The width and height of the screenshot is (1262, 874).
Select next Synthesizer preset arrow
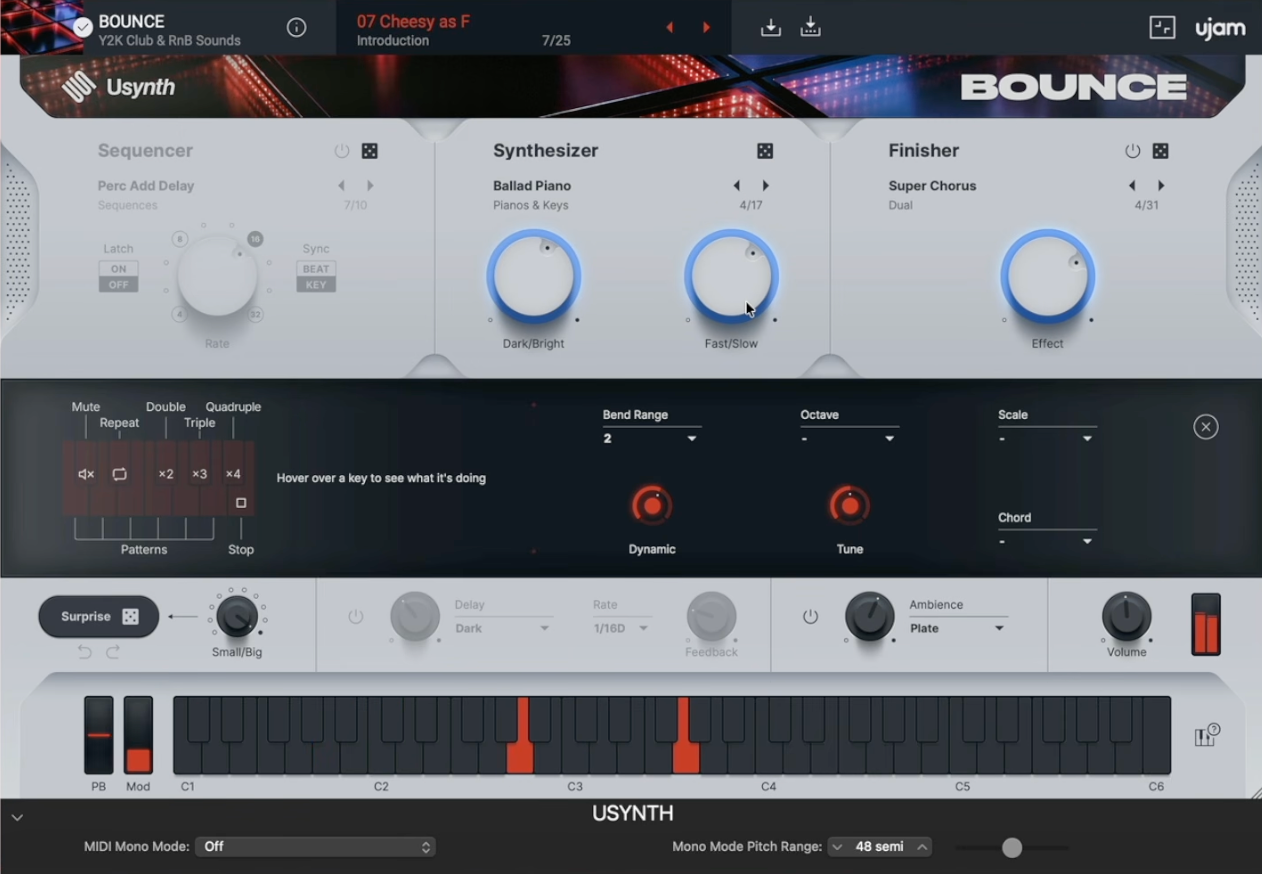point(766,186)
